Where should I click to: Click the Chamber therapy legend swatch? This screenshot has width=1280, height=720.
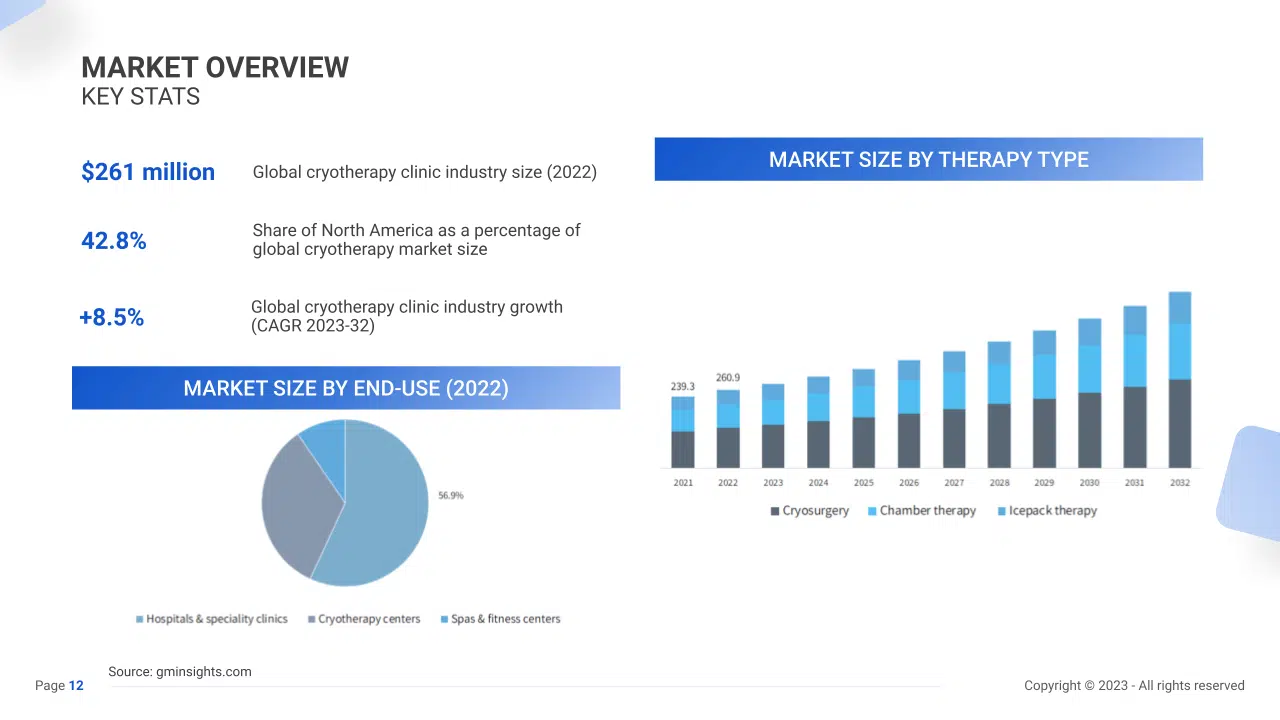click(x=872, y=511)
